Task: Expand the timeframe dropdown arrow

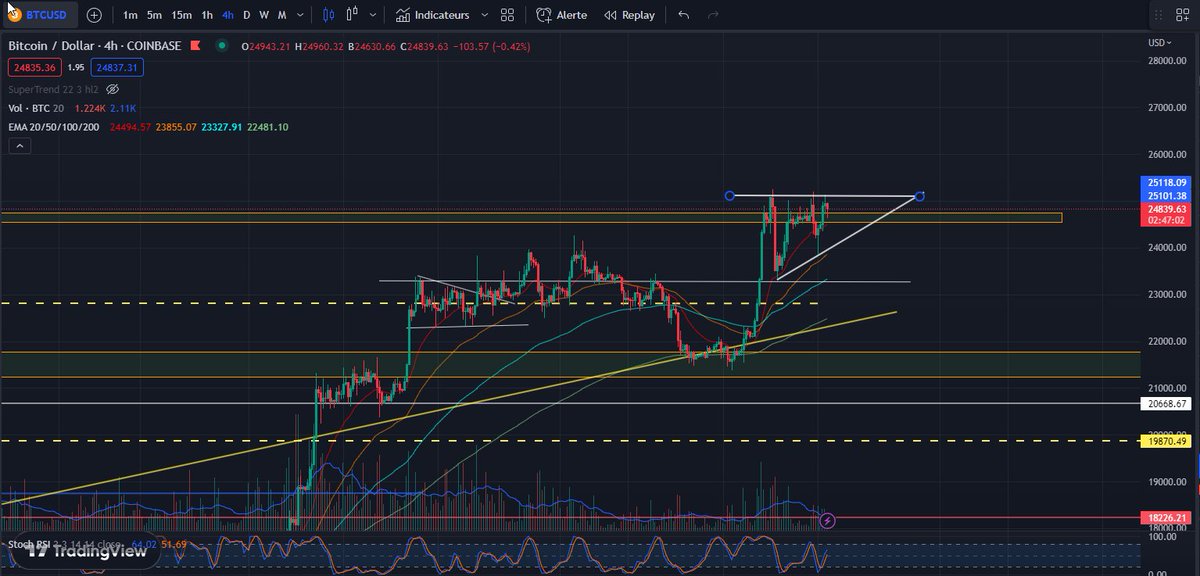Action: tap(299, 15)
